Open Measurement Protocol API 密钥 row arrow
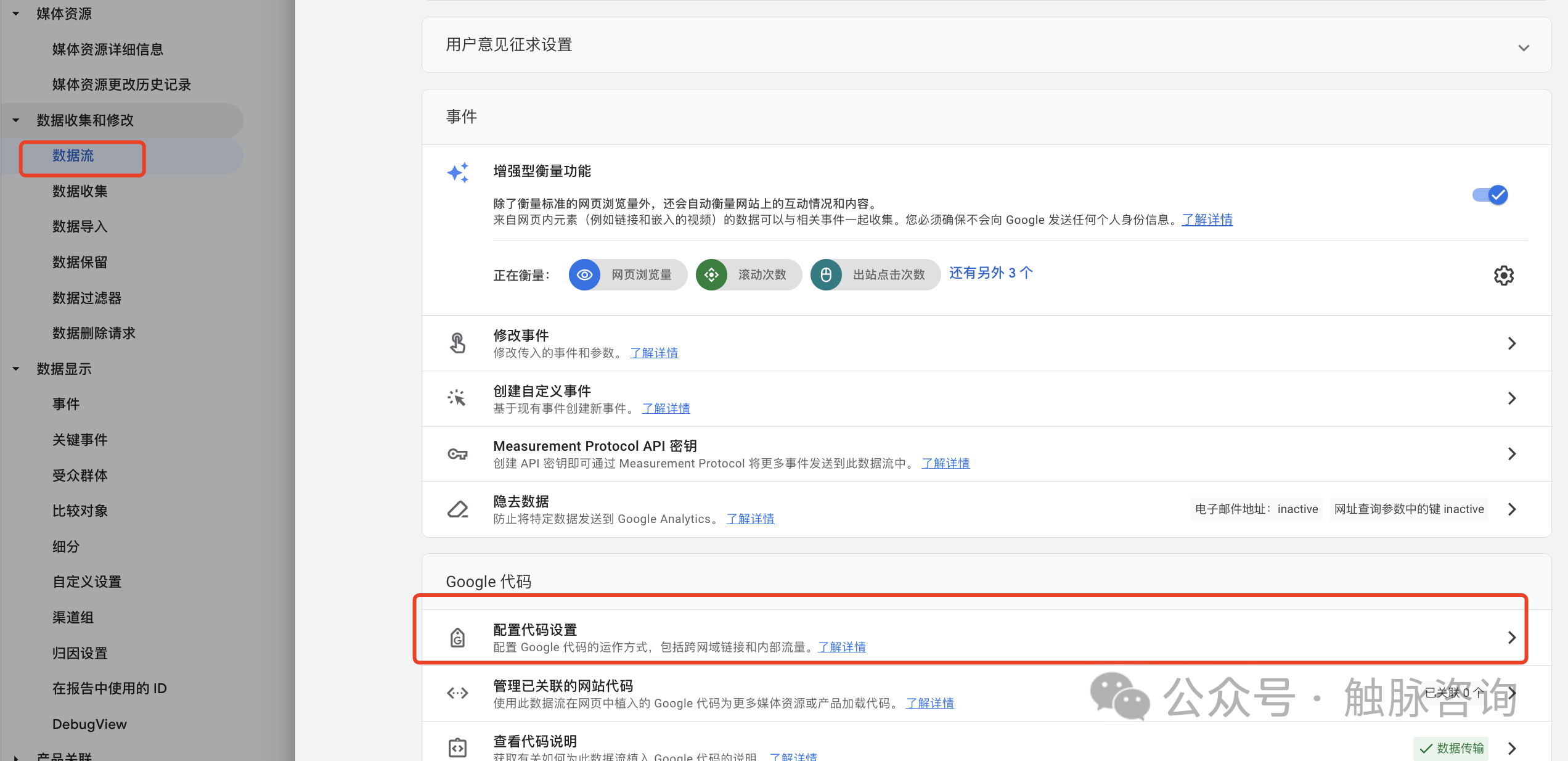This screenshot has width=1568, height=761. pos(1511,454)
